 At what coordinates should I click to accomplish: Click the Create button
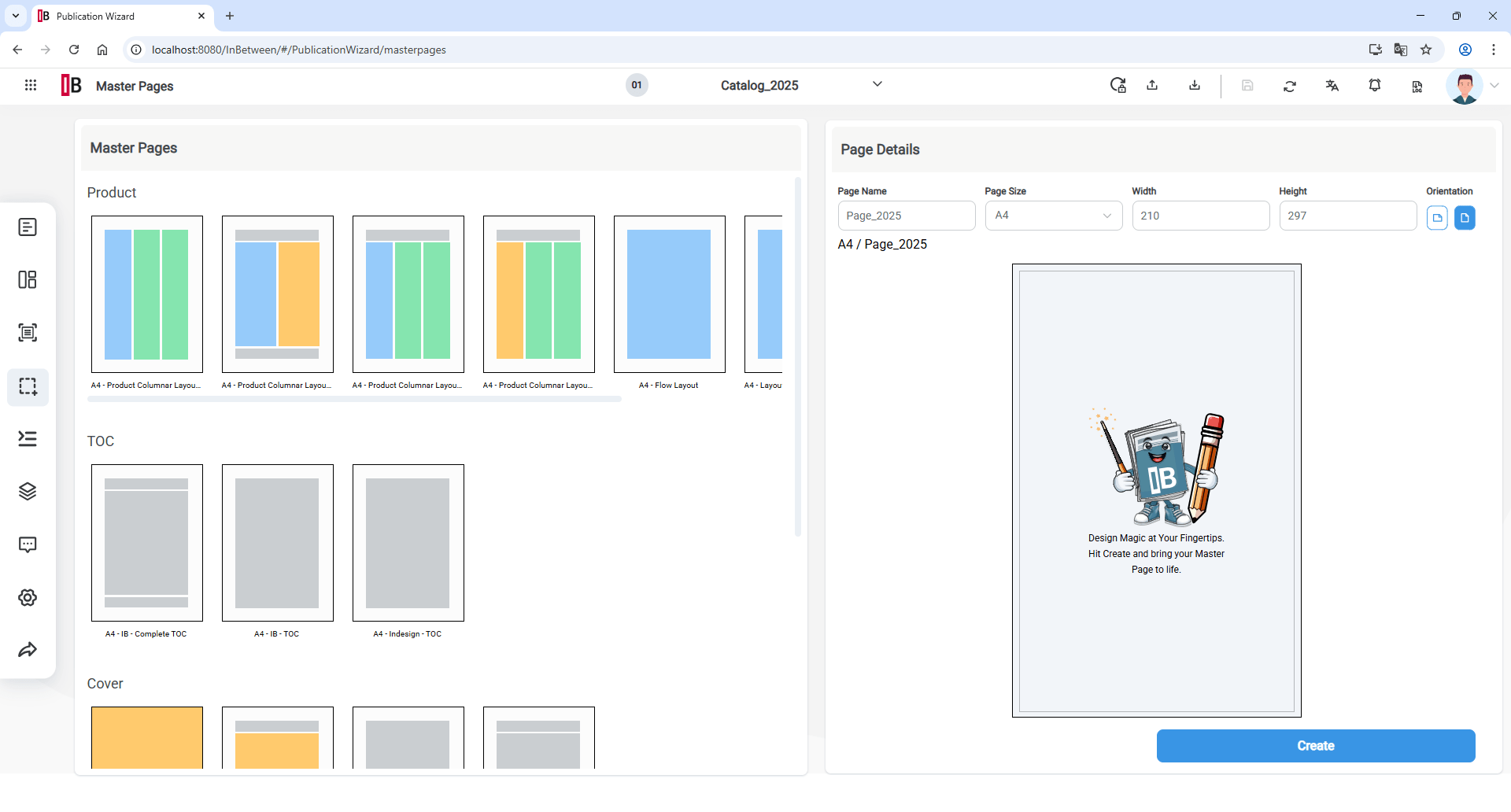pyautogui.click(x=1316, y=746)
